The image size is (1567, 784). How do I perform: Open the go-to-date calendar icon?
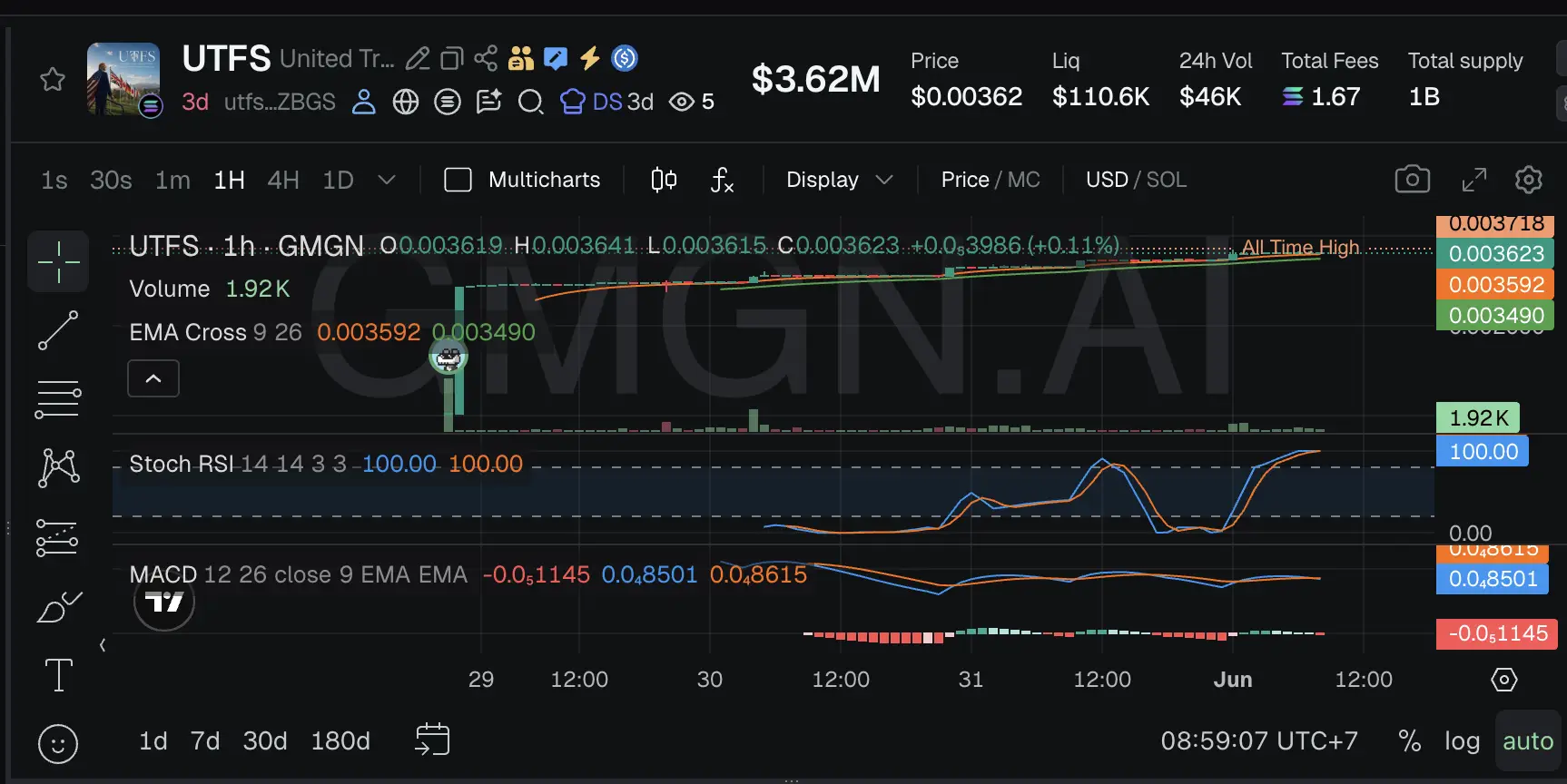(x=432, y=740)
